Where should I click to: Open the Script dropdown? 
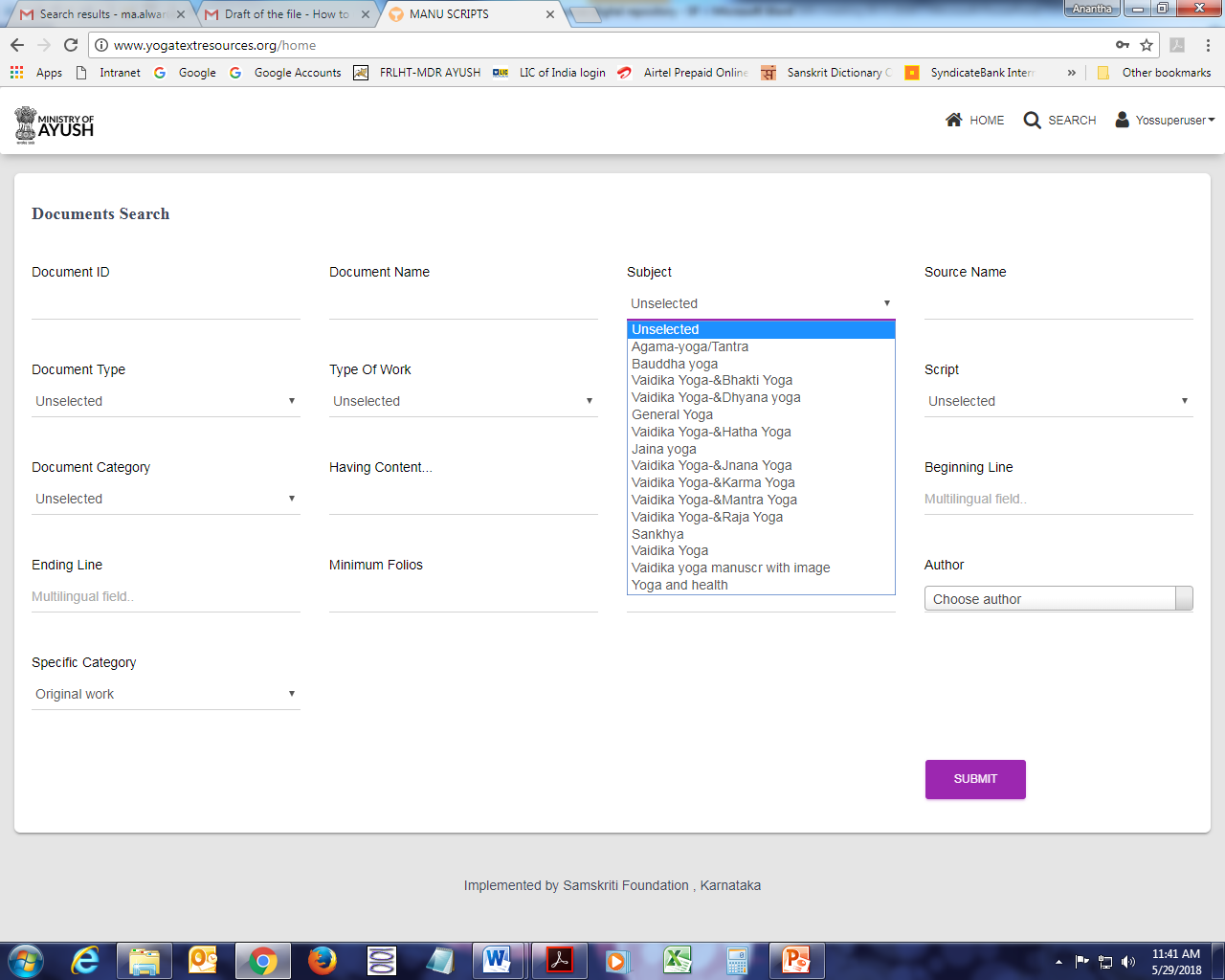(x=1058, y=401)
